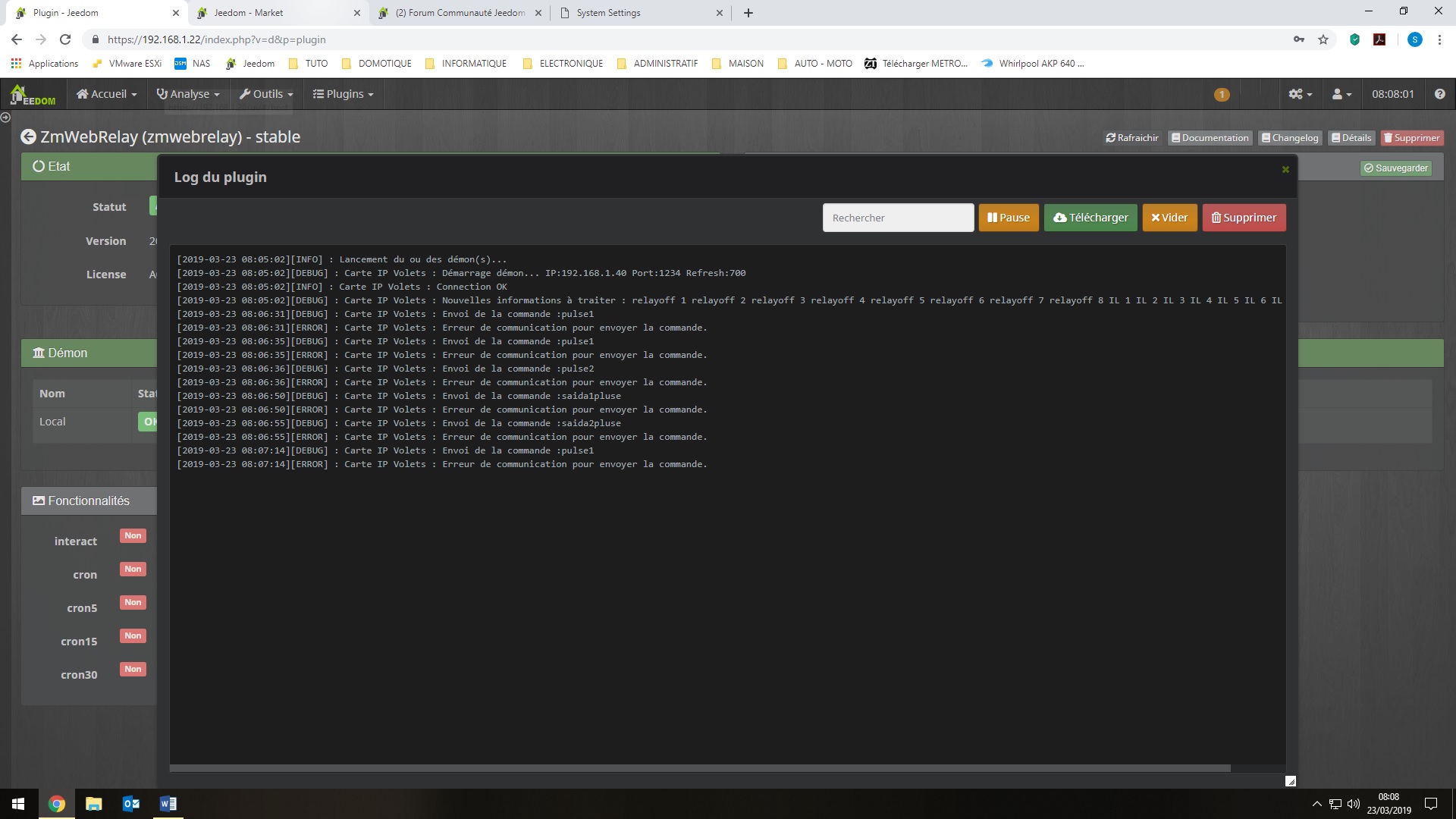Open the NAS bookmark

click(x=193, y=64)
